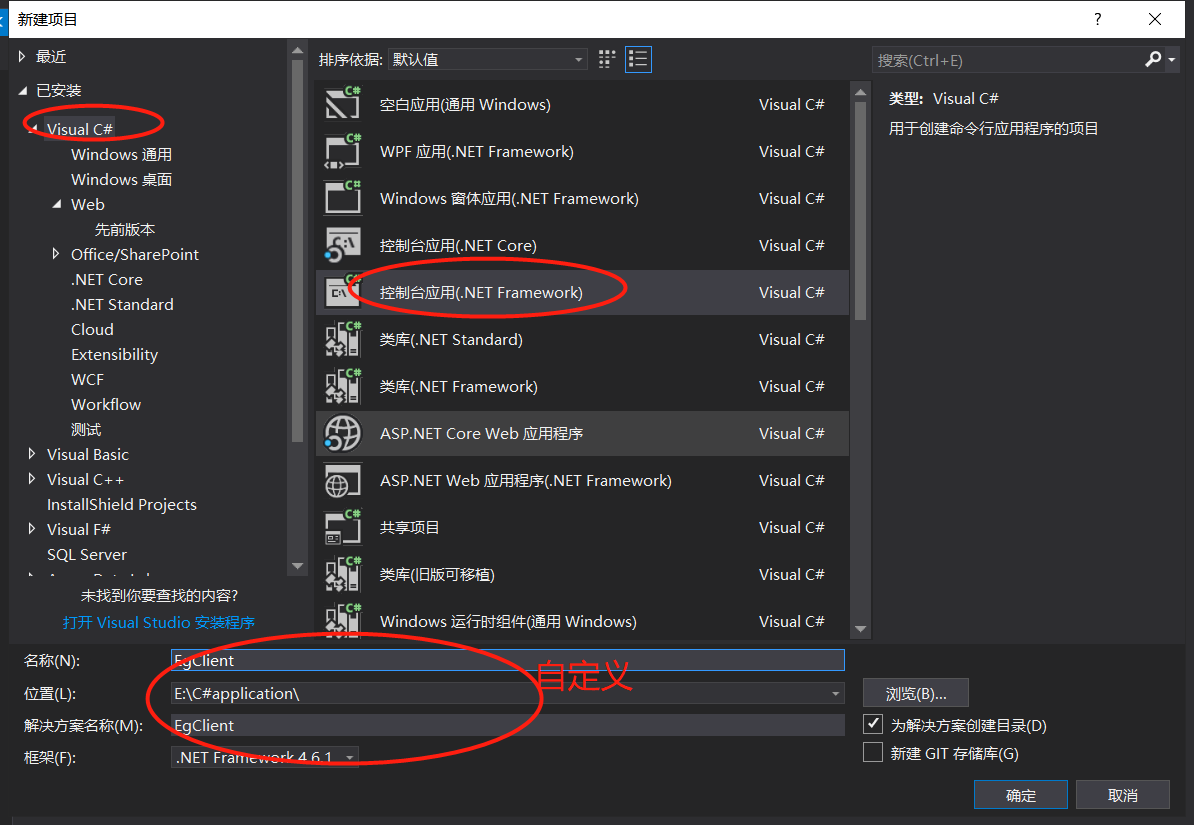Screen dimensions: 1194x825
Task: Click the 浏览(B)... browse button
Action: [915, 693]
